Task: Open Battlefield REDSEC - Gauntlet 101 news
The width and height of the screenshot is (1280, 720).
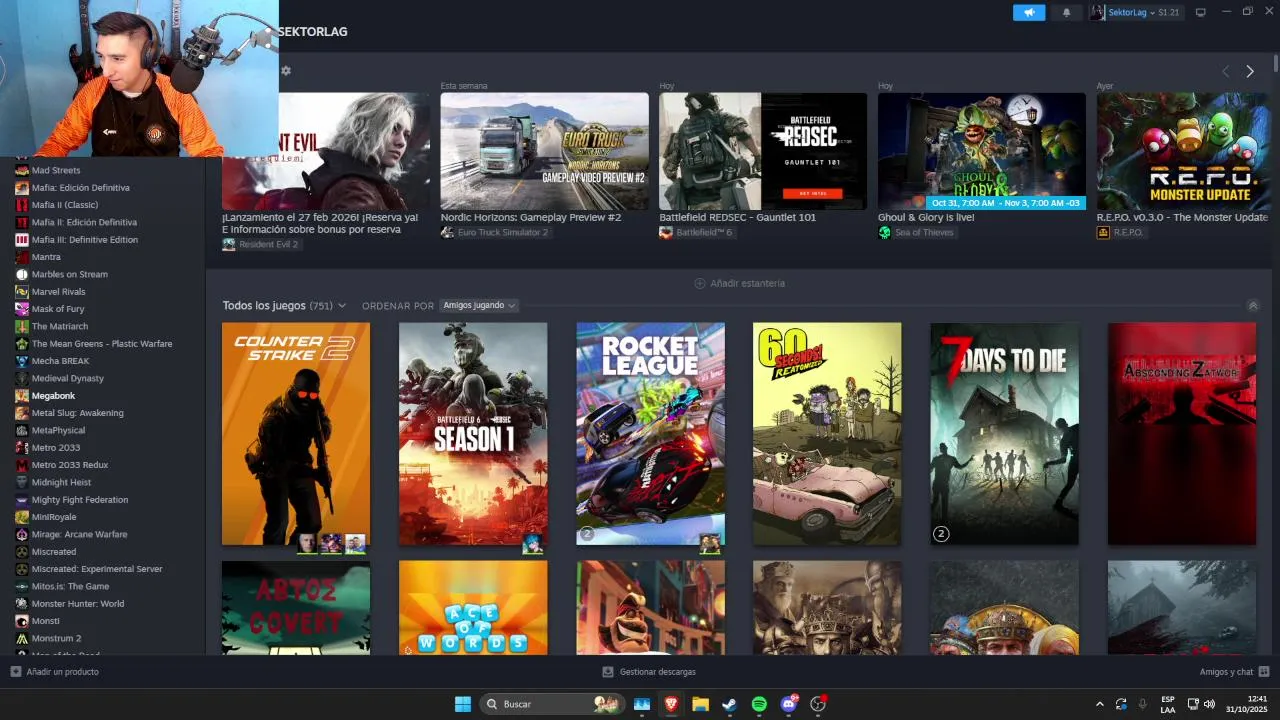Action: pos(763,151)
